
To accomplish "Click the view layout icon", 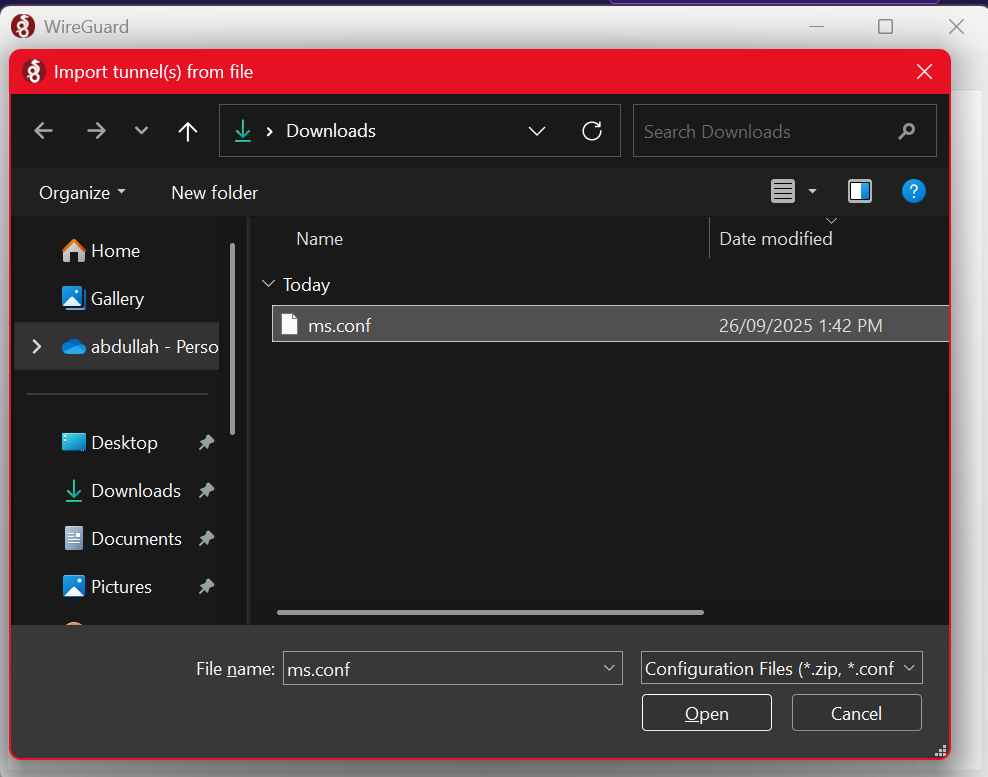I will (783, 191).
